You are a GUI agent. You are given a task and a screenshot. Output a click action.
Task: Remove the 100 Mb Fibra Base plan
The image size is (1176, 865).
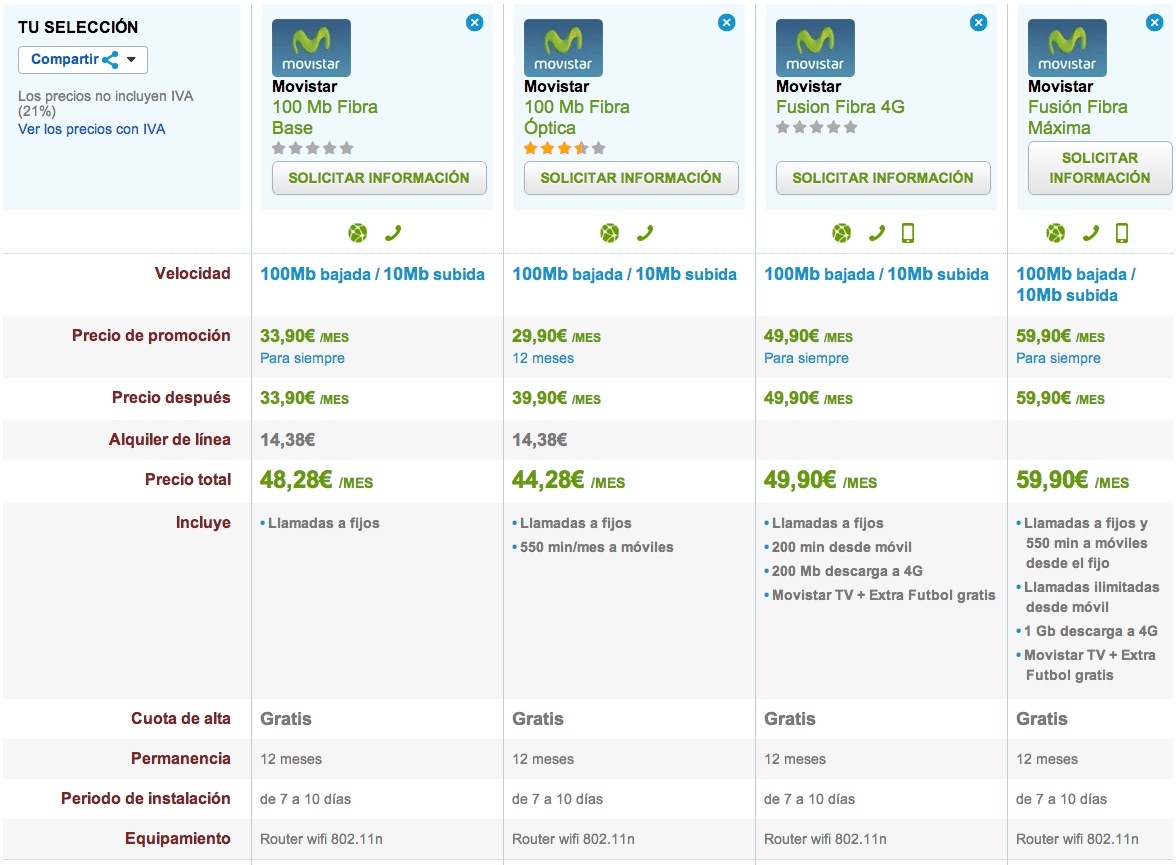coord(475,23)
